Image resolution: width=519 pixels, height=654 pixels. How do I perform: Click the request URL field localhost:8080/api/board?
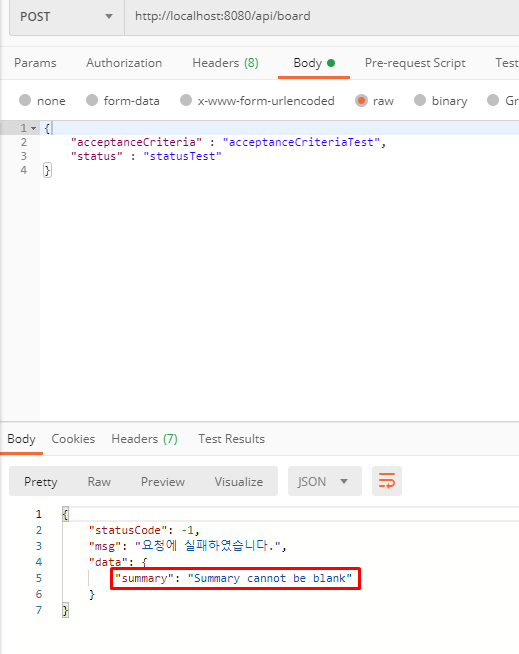click(x=321, y=16)
